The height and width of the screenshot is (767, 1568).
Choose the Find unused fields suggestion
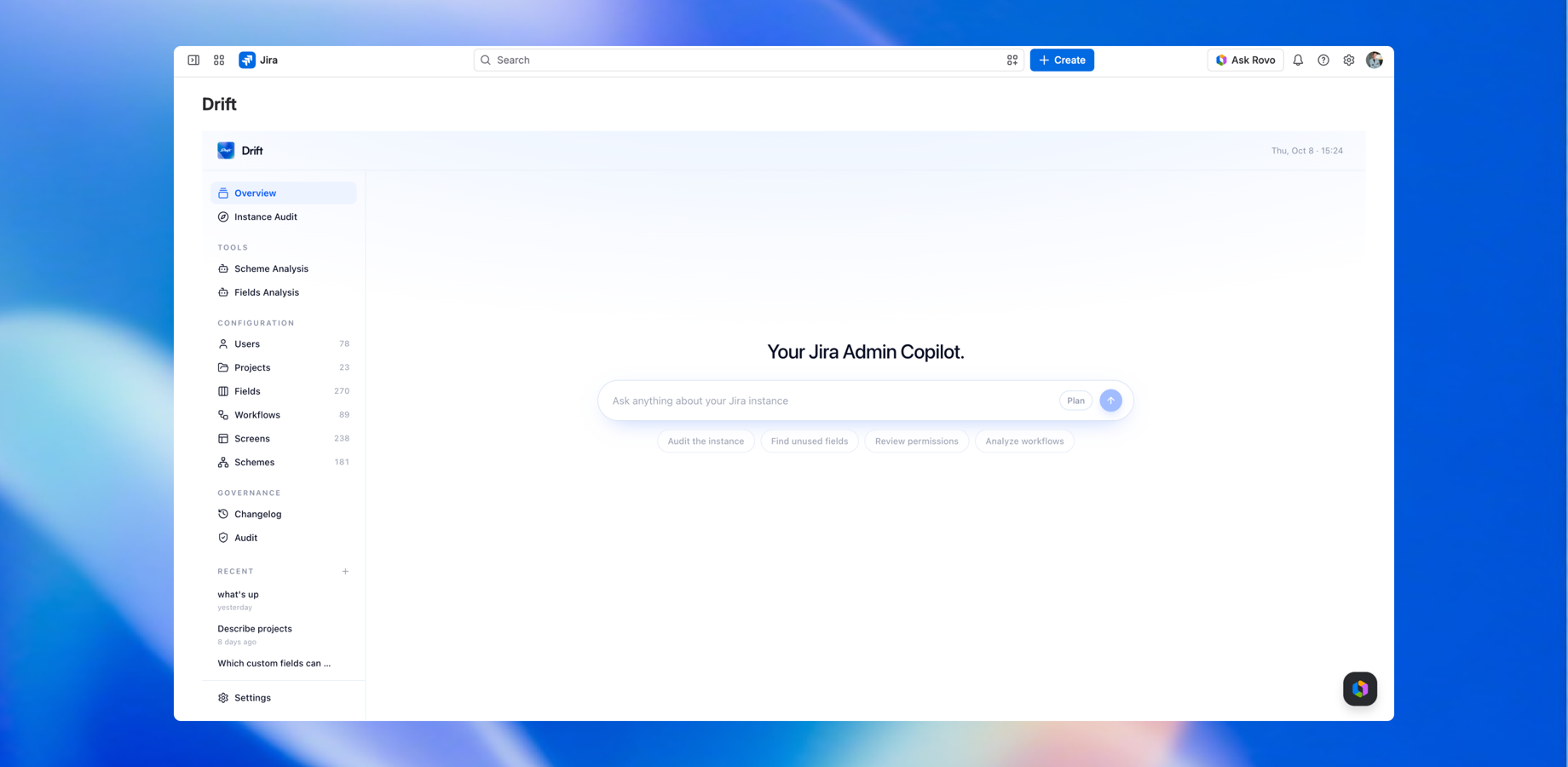click(x=809, y=441)
